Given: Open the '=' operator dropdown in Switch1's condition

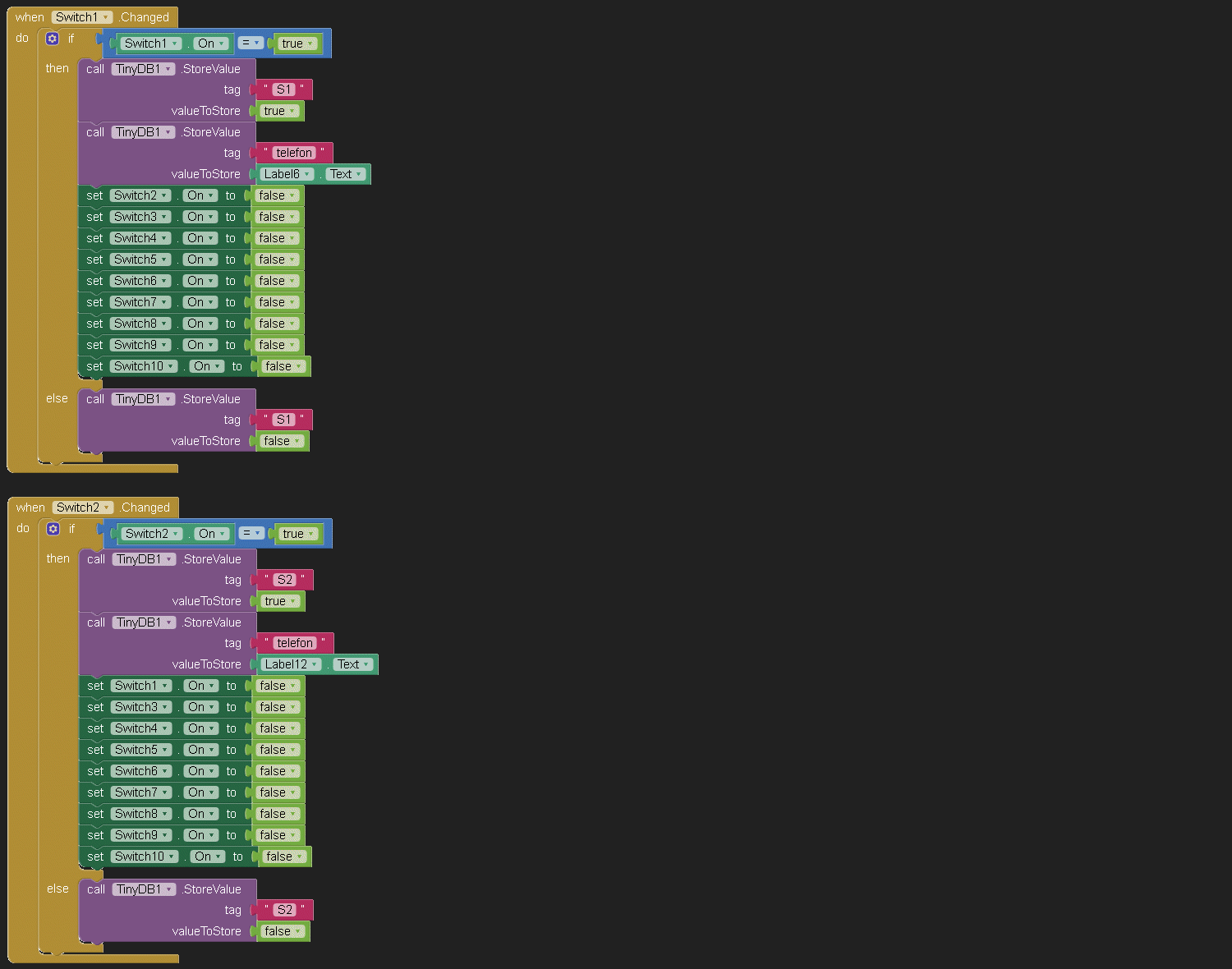Looking at the screenshot, I should point(250,43).
